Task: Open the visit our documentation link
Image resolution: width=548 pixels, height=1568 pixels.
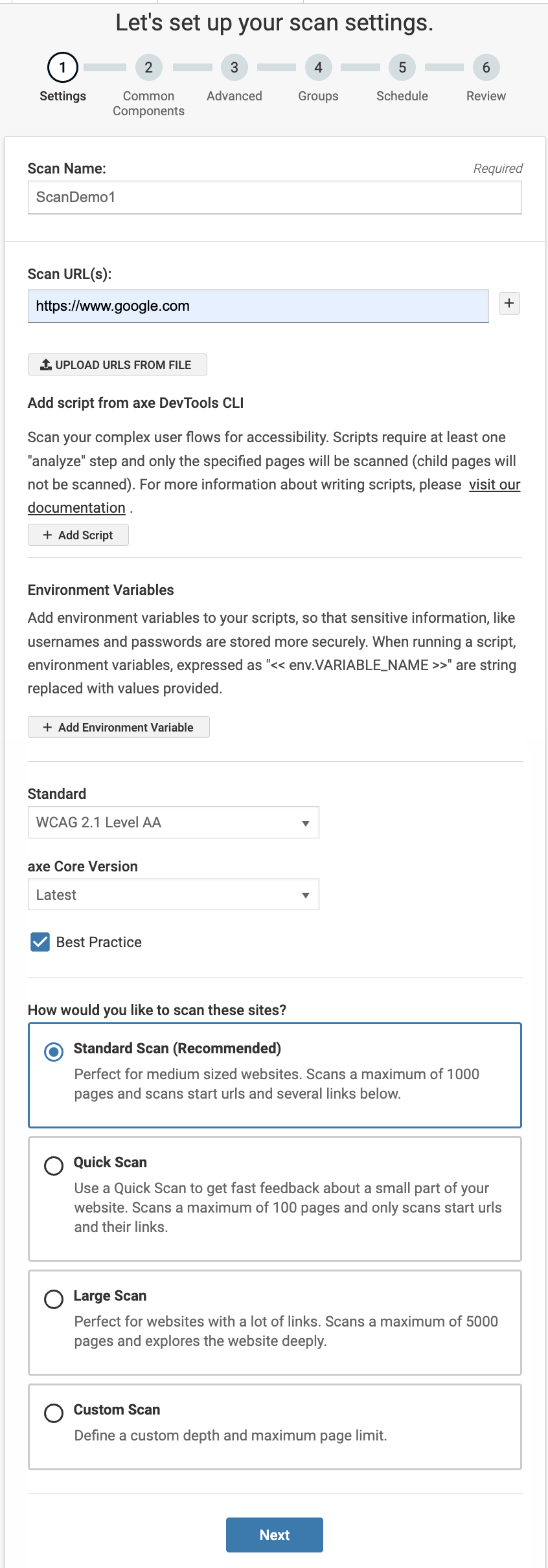Action: [x=494, y=484]
